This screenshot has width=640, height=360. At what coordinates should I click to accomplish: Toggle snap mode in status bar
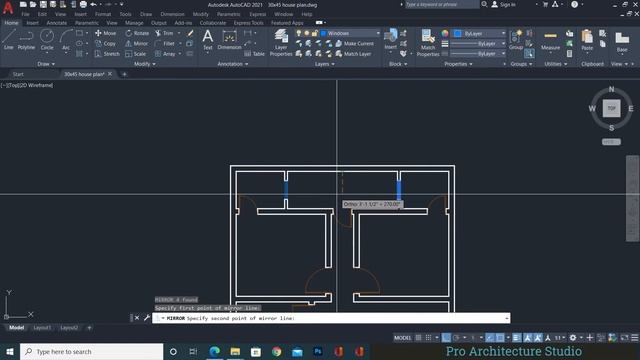(428, 338)
